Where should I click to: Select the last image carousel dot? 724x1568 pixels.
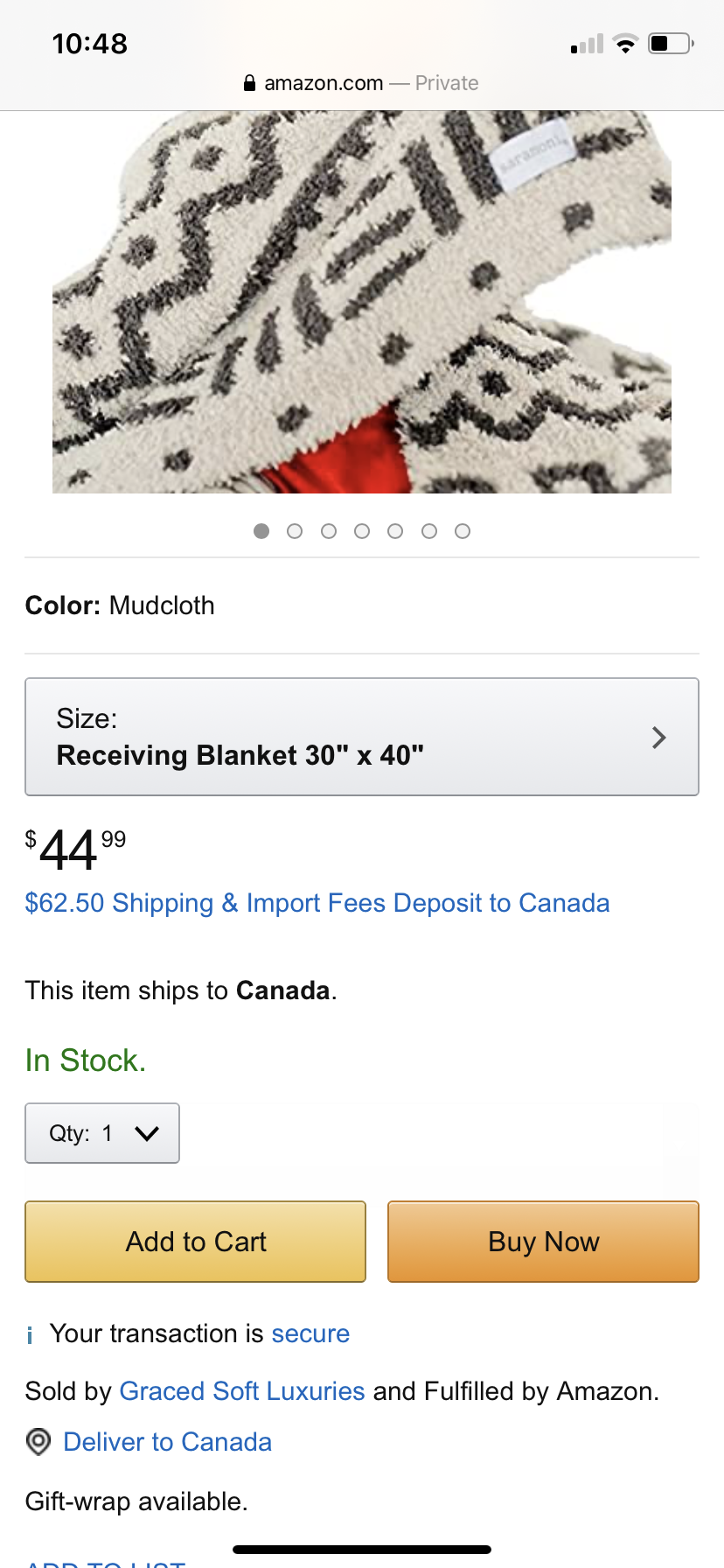(x=463, y=531)
